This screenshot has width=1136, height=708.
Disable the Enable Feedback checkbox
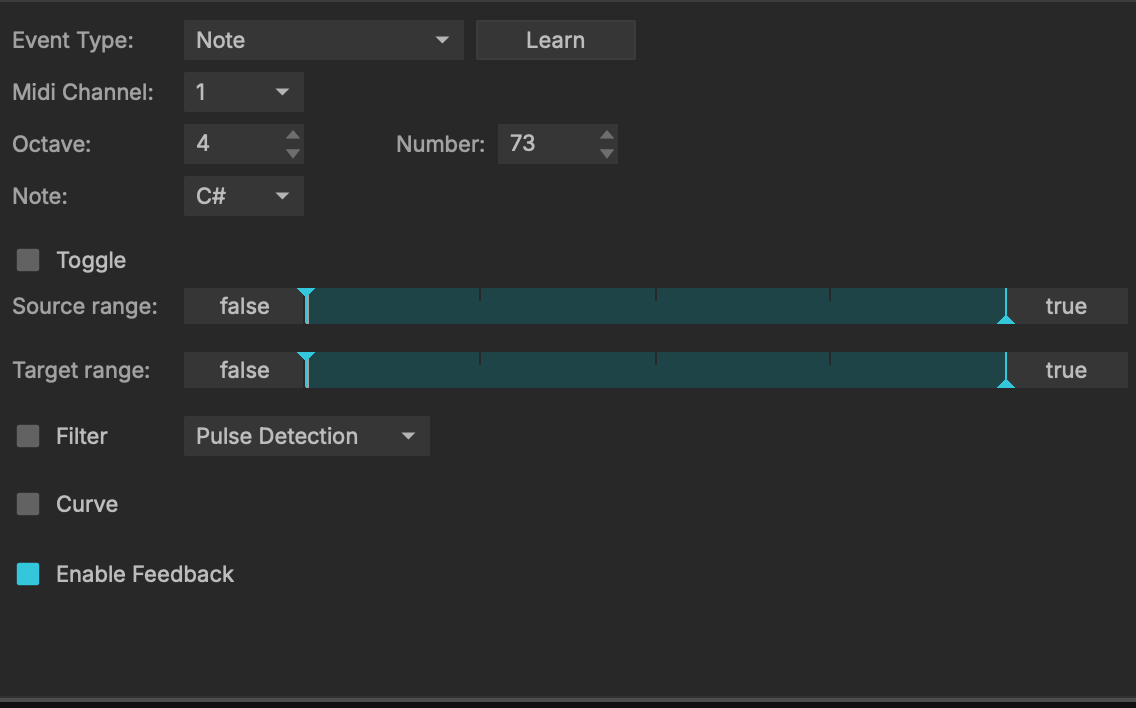(x=27, y=574)
